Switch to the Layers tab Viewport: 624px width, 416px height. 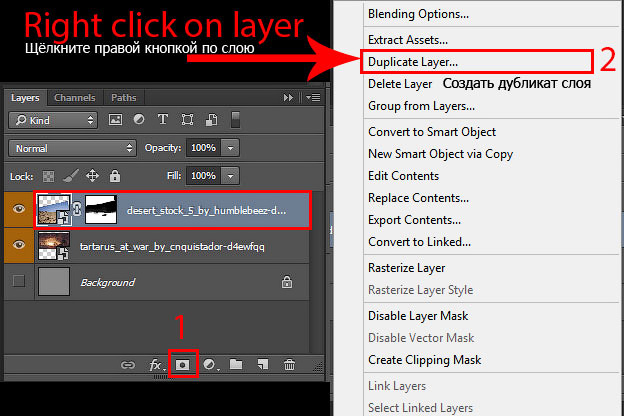pyautogui.click(x=25, y=98)
